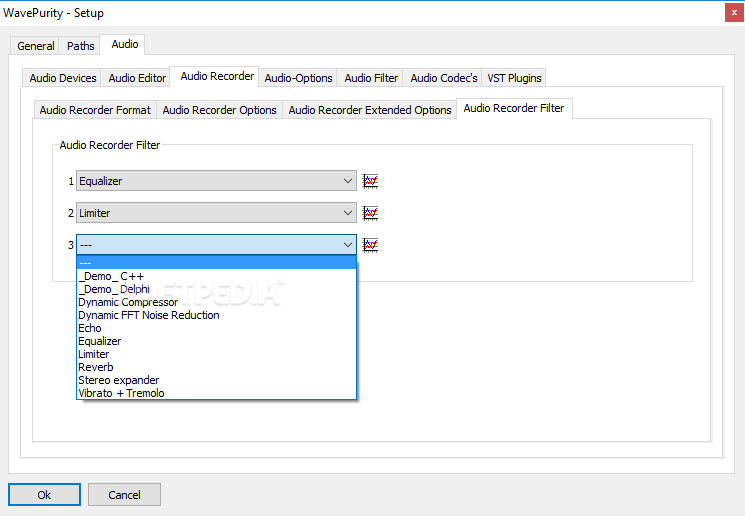Switch to the Paths tab
The width and height of the screenshot is (745, 516).
(x=80, y=46)
